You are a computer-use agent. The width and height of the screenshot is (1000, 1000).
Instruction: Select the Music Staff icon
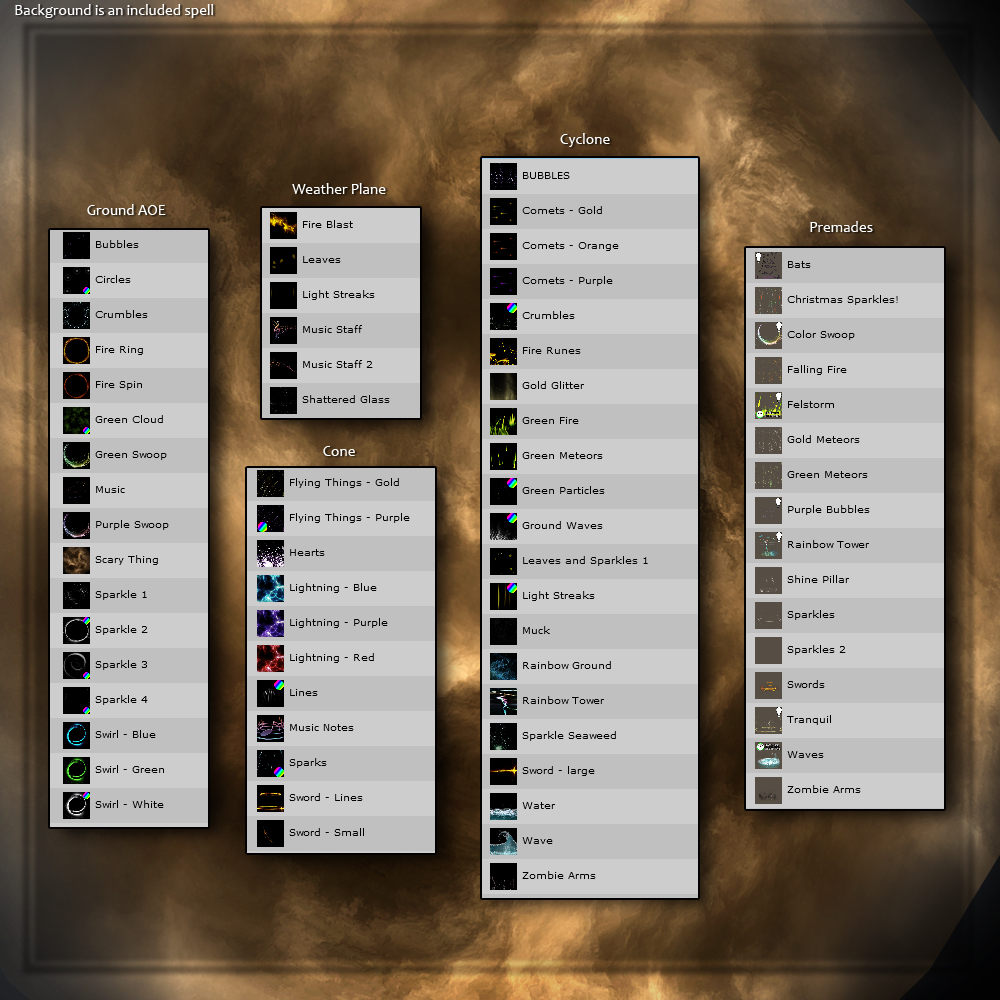click(x=283, y=330)
